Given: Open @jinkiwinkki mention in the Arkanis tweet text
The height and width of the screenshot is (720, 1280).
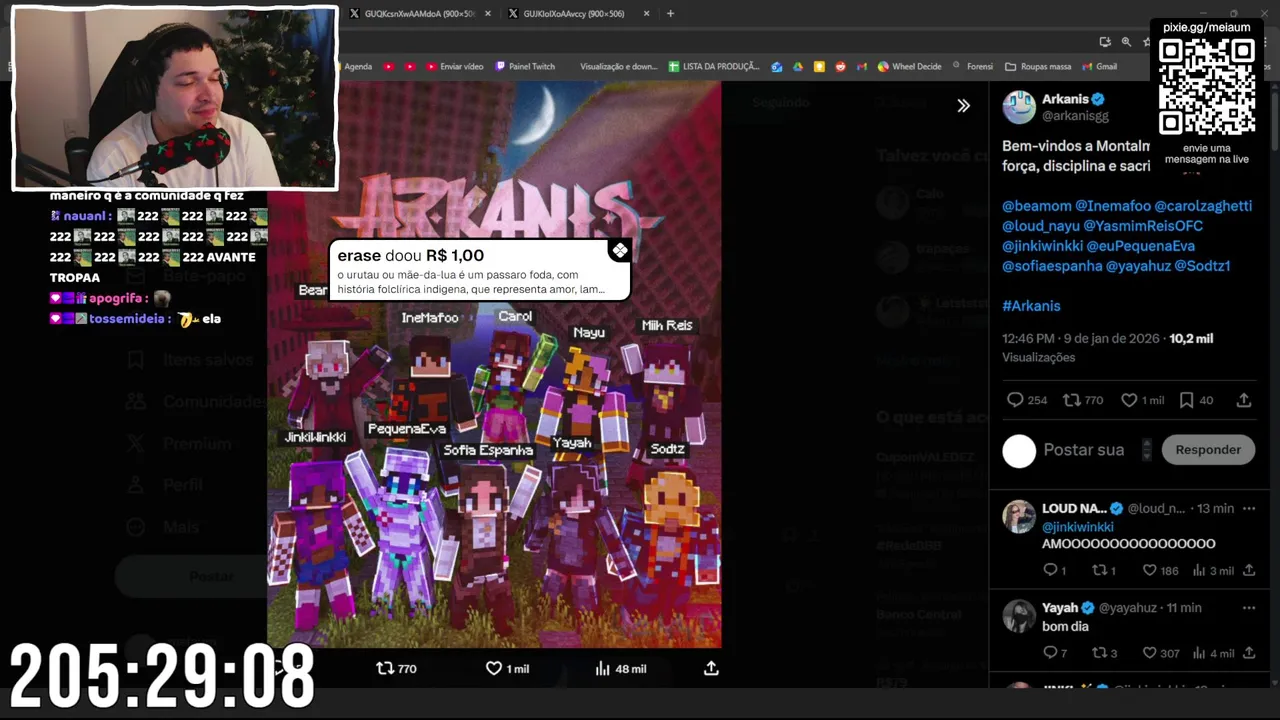Looking at the screenshot, I should [x=1041, y=246].
